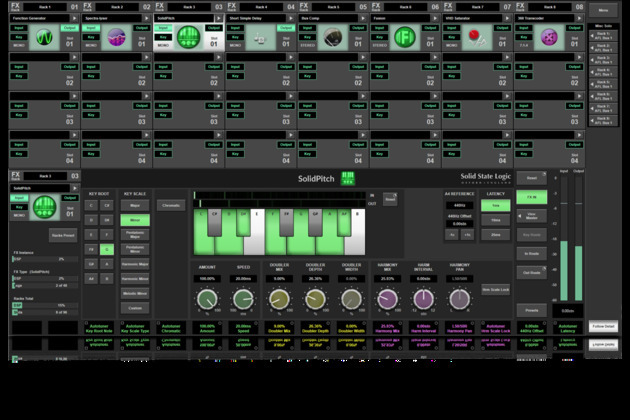Viewport: 630px width, 420px height.
Task: Open the VHD Saturator icon in Rack 7
Action: (x=477, y=37)
